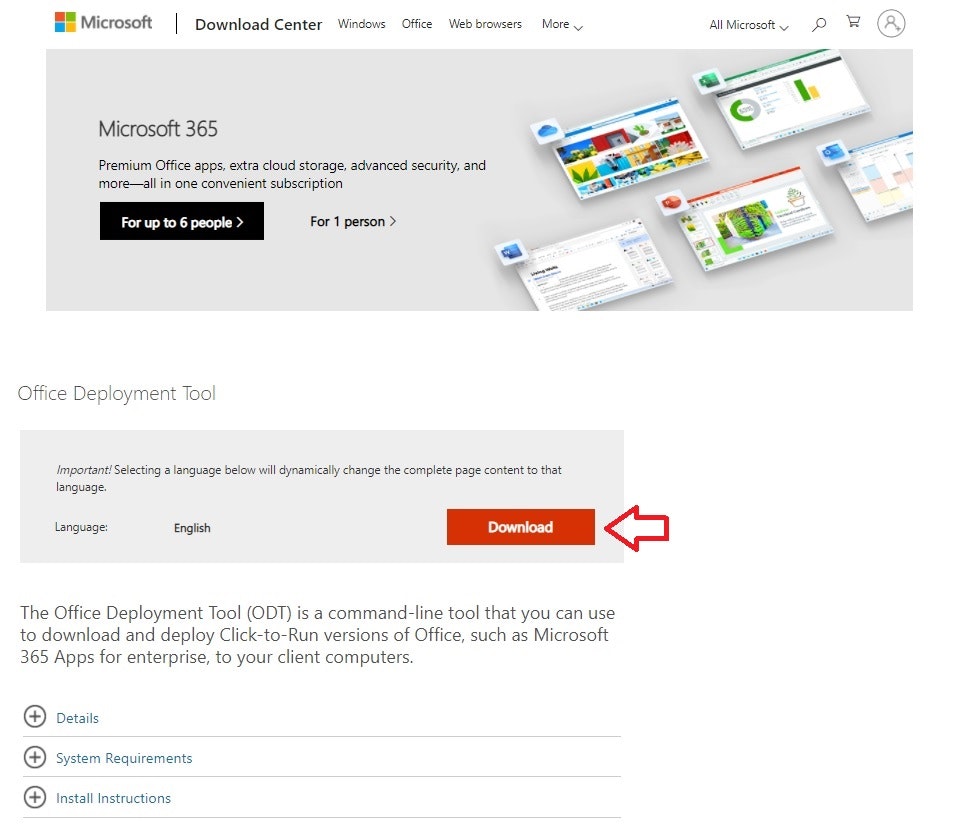Expand System Requirements plus circle icon
Viewport: 954px width, 829px height.
[x=35, y=757]
